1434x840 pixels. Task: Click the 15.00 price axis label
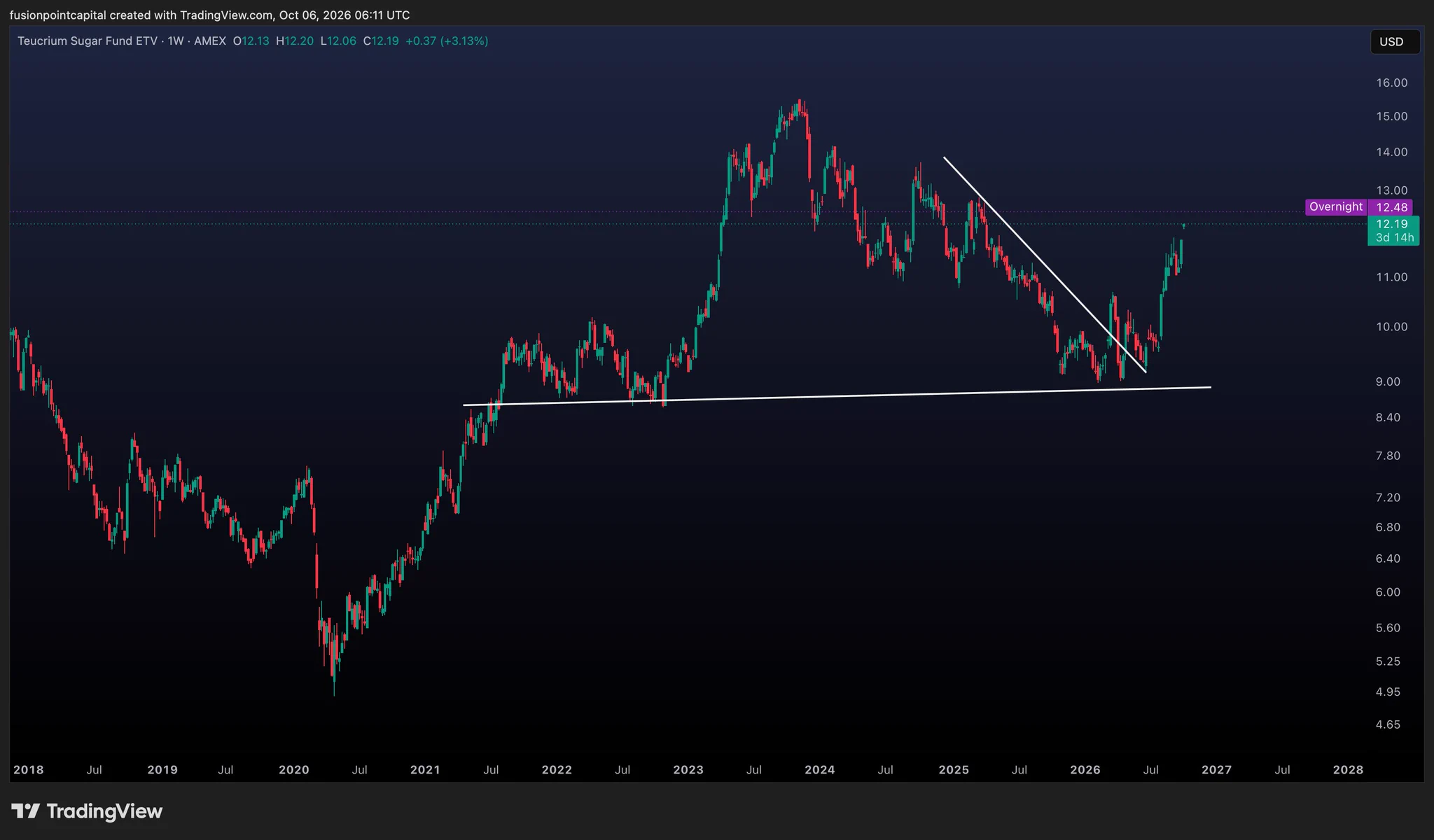pyautogui.click(x=1391, y=116)
